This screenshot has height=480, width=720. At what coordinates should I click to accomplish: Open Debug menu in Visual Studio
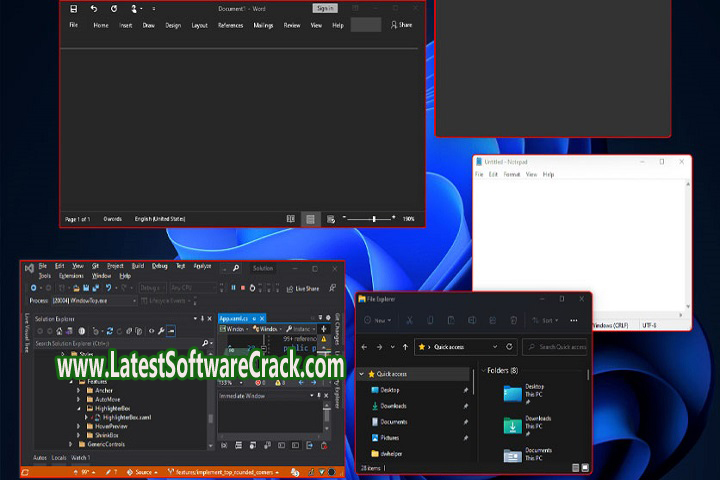coord(159,266)
